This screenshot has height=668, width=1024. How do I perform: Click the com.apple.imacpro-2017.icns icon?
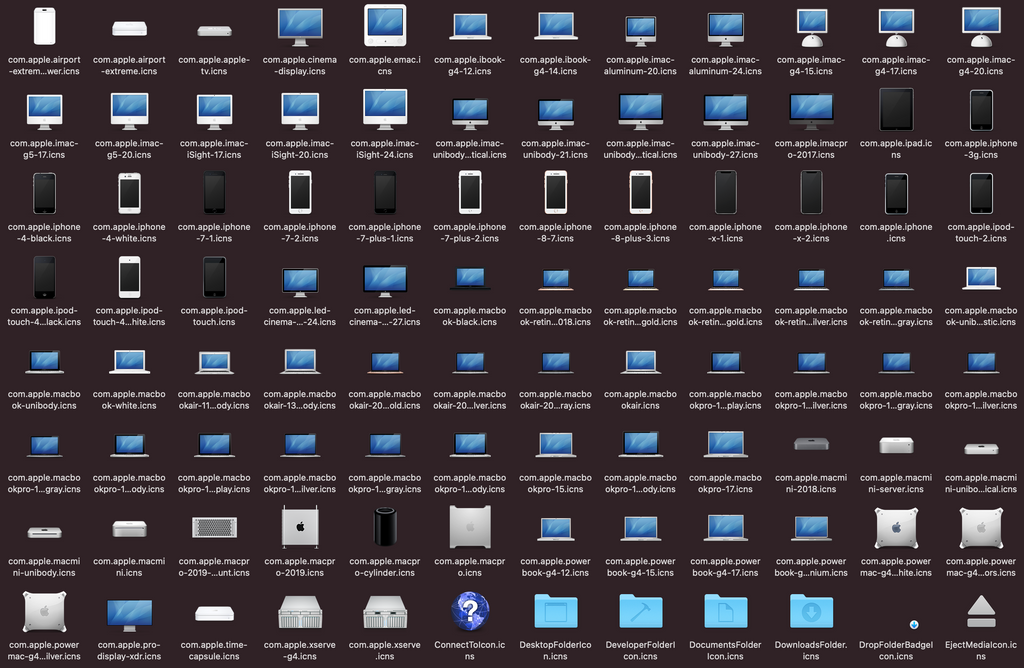click(x=811, y=111)
